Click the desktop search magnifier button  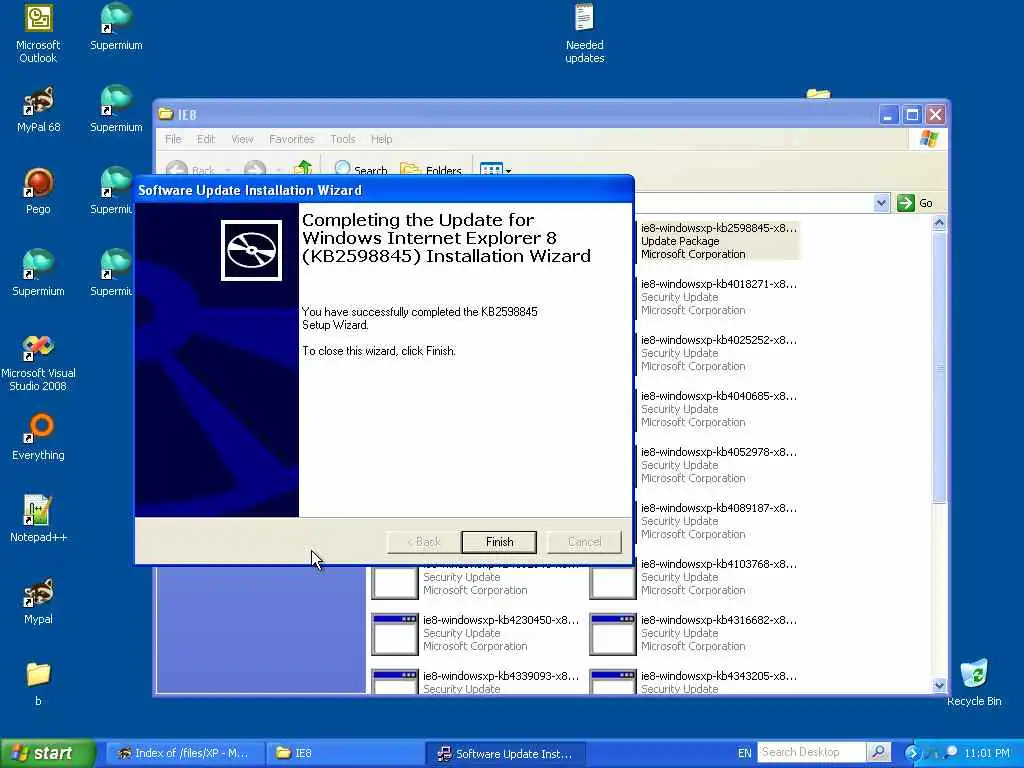click(878, 752)
